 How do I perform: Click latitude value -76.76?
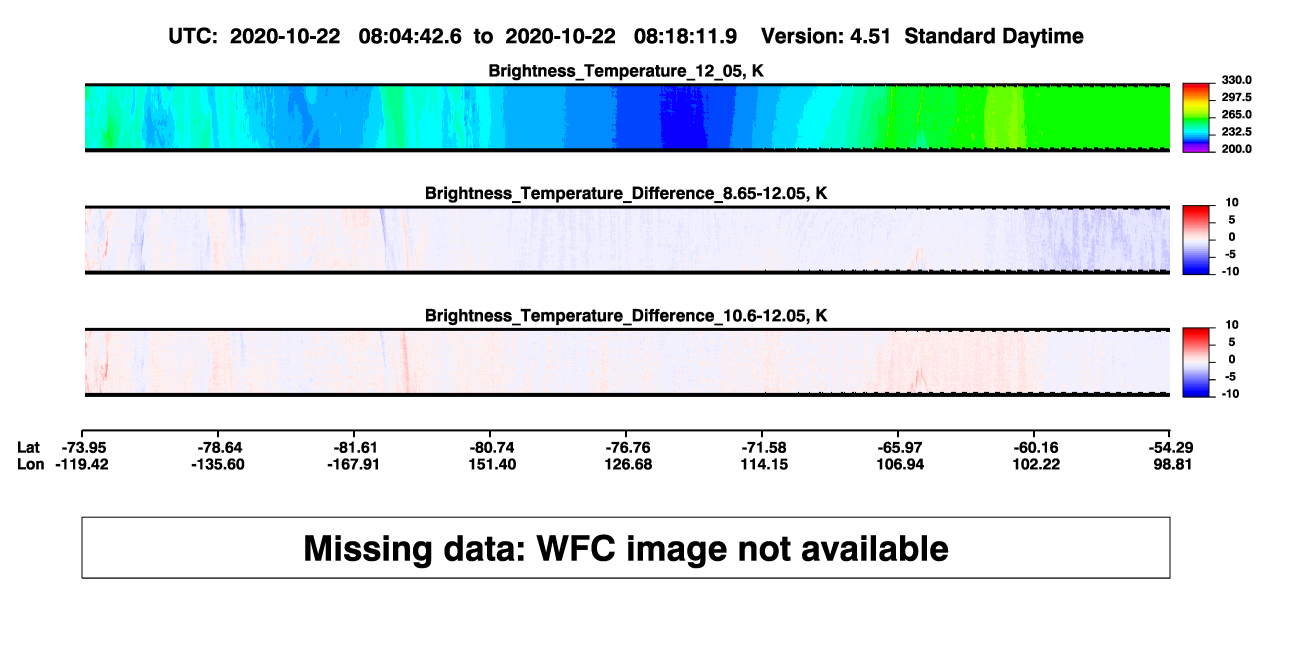tap(627, 447)
